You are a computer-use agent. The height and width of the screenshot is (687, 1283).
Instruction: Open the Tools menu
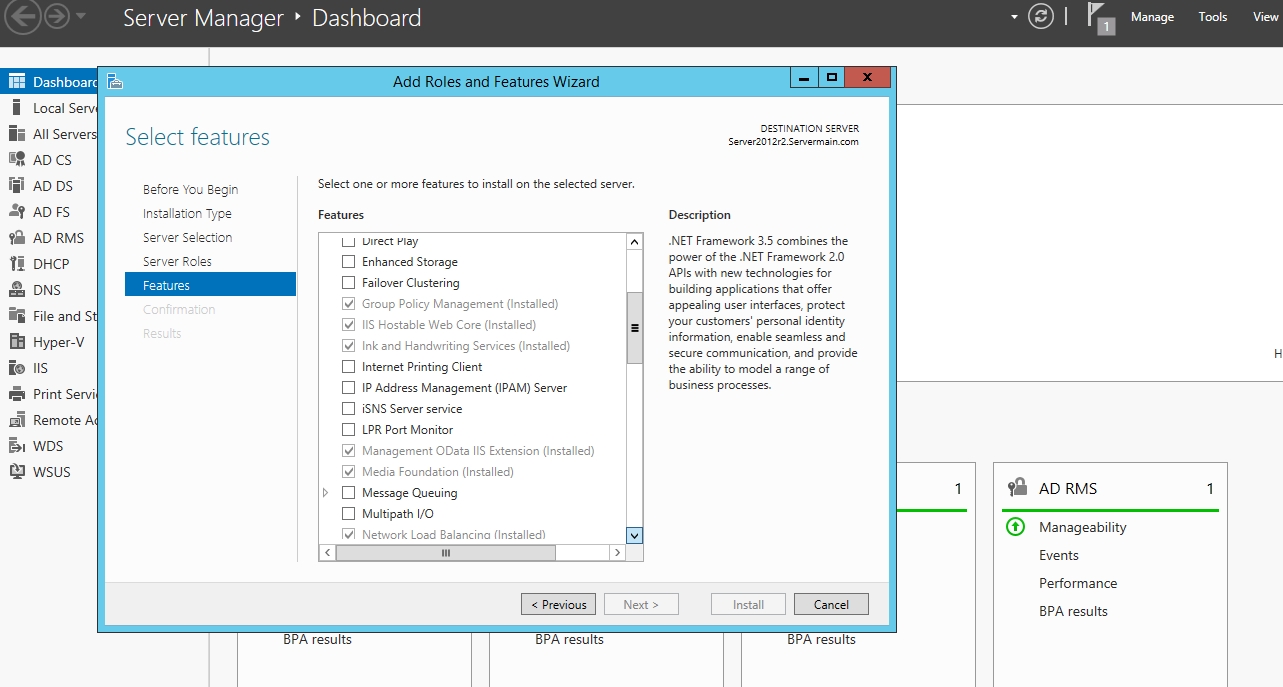pos(1212,17)
